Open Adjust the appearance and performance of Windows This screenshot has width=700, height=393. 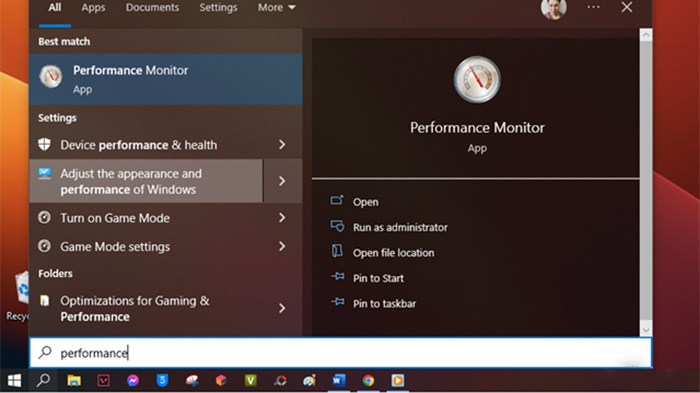146,181
